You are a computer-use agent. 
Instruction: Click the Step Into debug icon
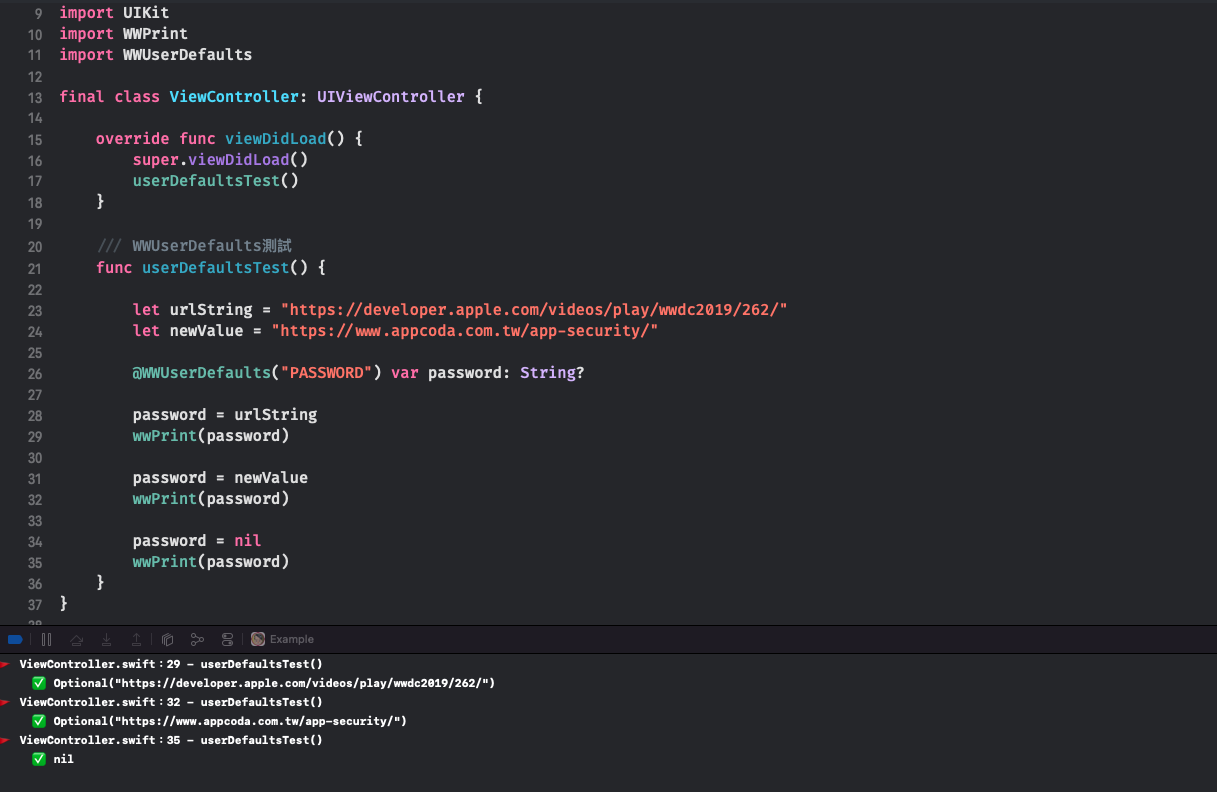pos(106,639)
